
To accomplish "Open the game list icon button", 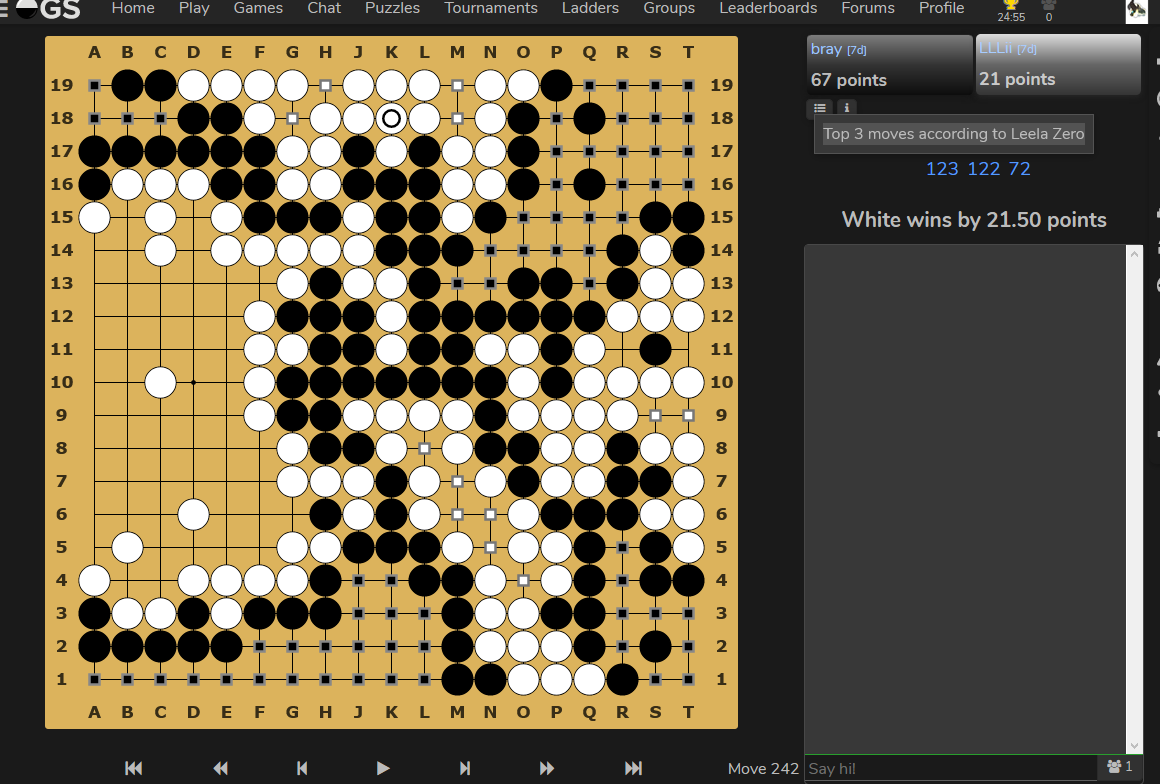I will coord(820,108).
